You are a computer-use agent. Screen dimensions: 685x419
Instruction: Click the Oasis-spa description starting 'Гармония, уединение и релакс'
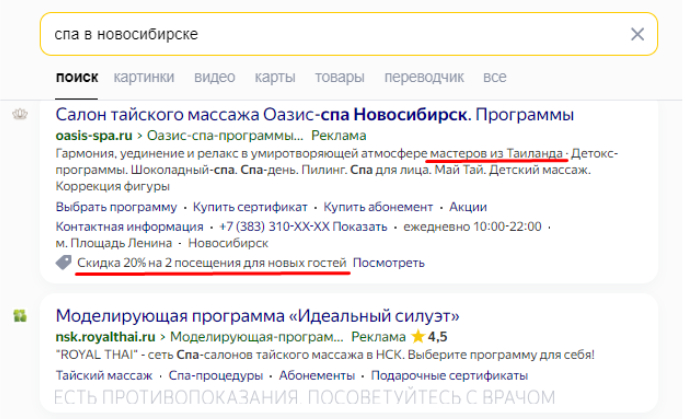tap(337, 170)
